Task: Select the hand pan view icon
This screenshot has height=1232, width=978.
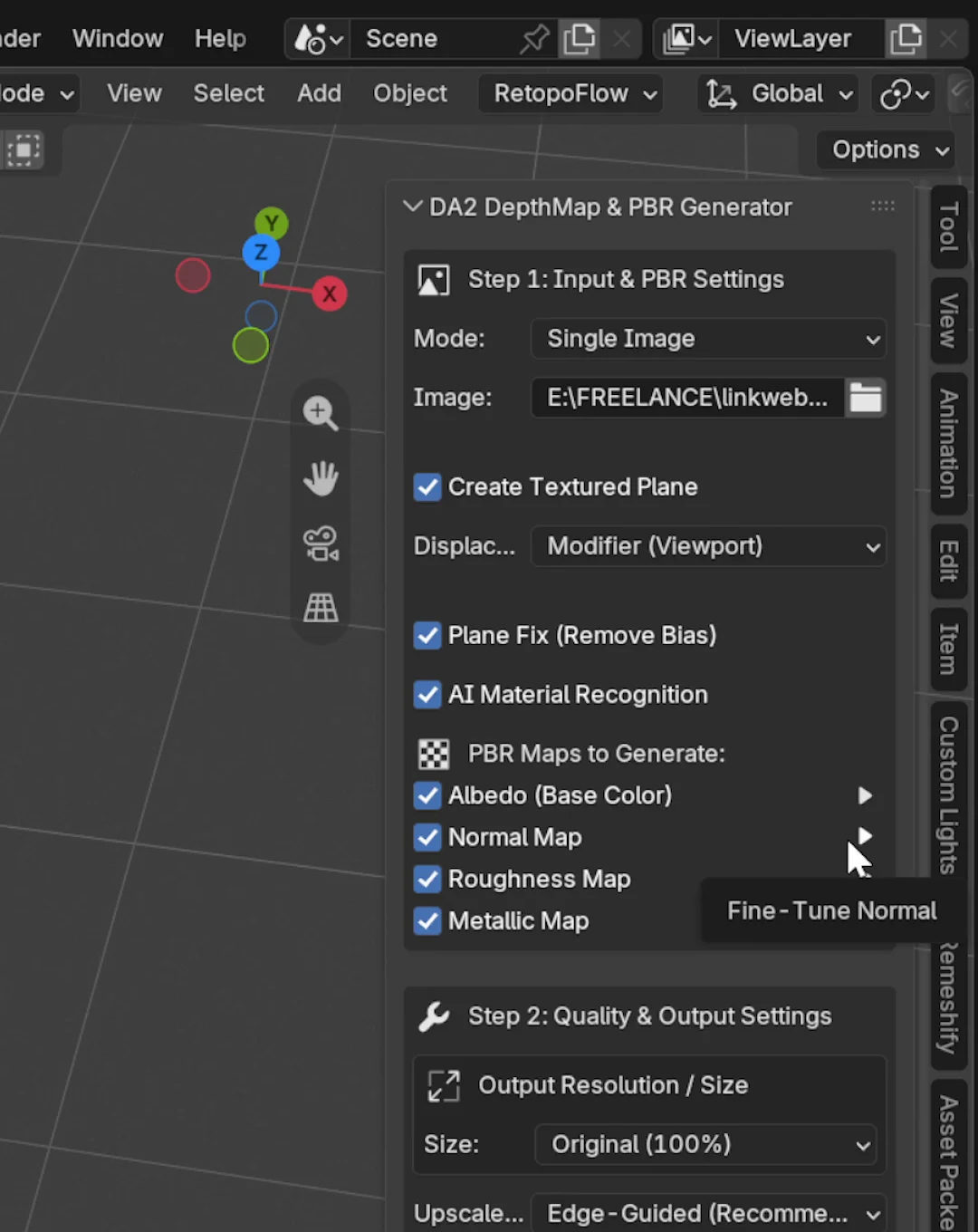Action: (321, 478)
